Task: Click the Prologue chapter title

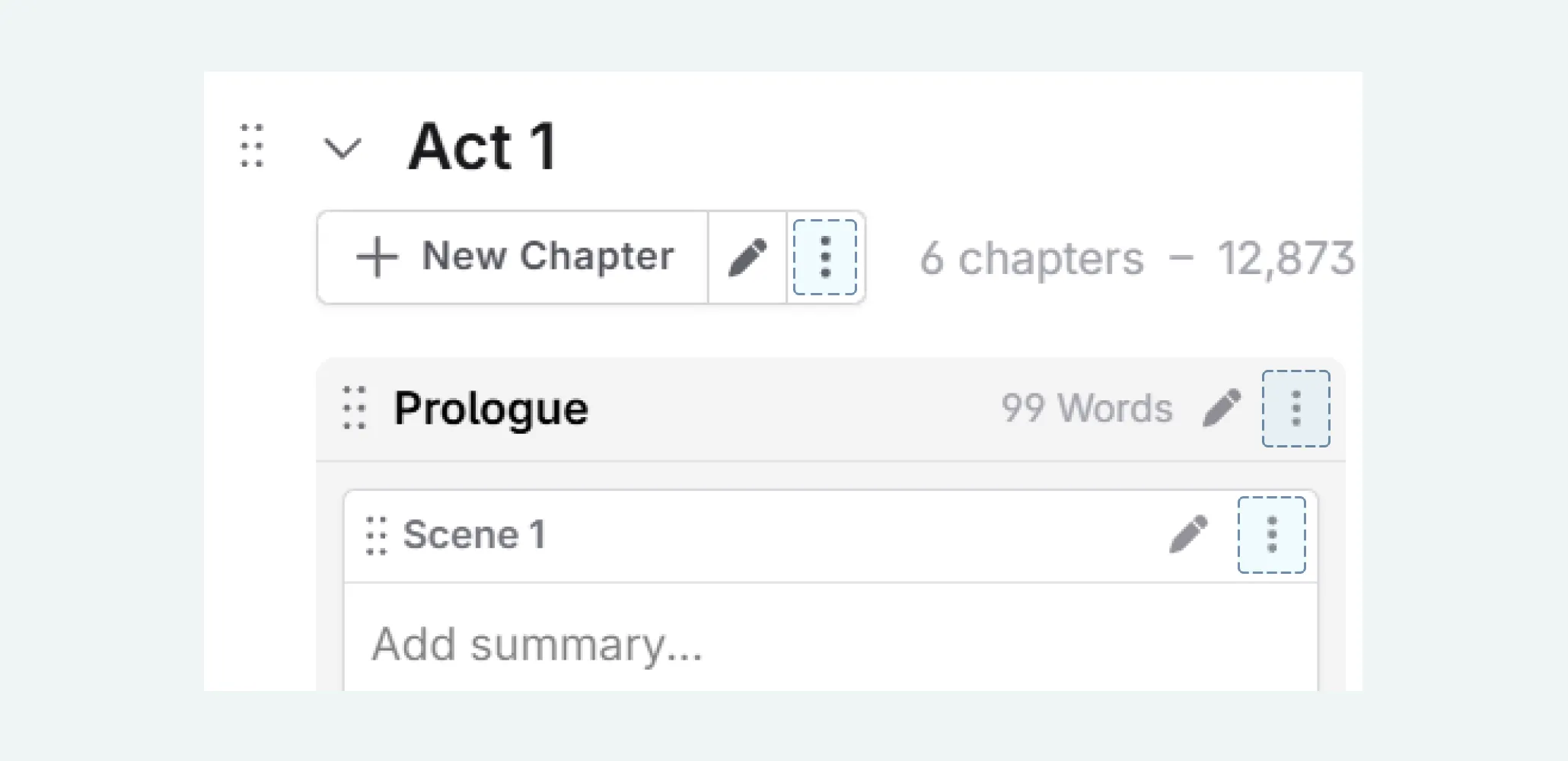Action: pos(492,409)
